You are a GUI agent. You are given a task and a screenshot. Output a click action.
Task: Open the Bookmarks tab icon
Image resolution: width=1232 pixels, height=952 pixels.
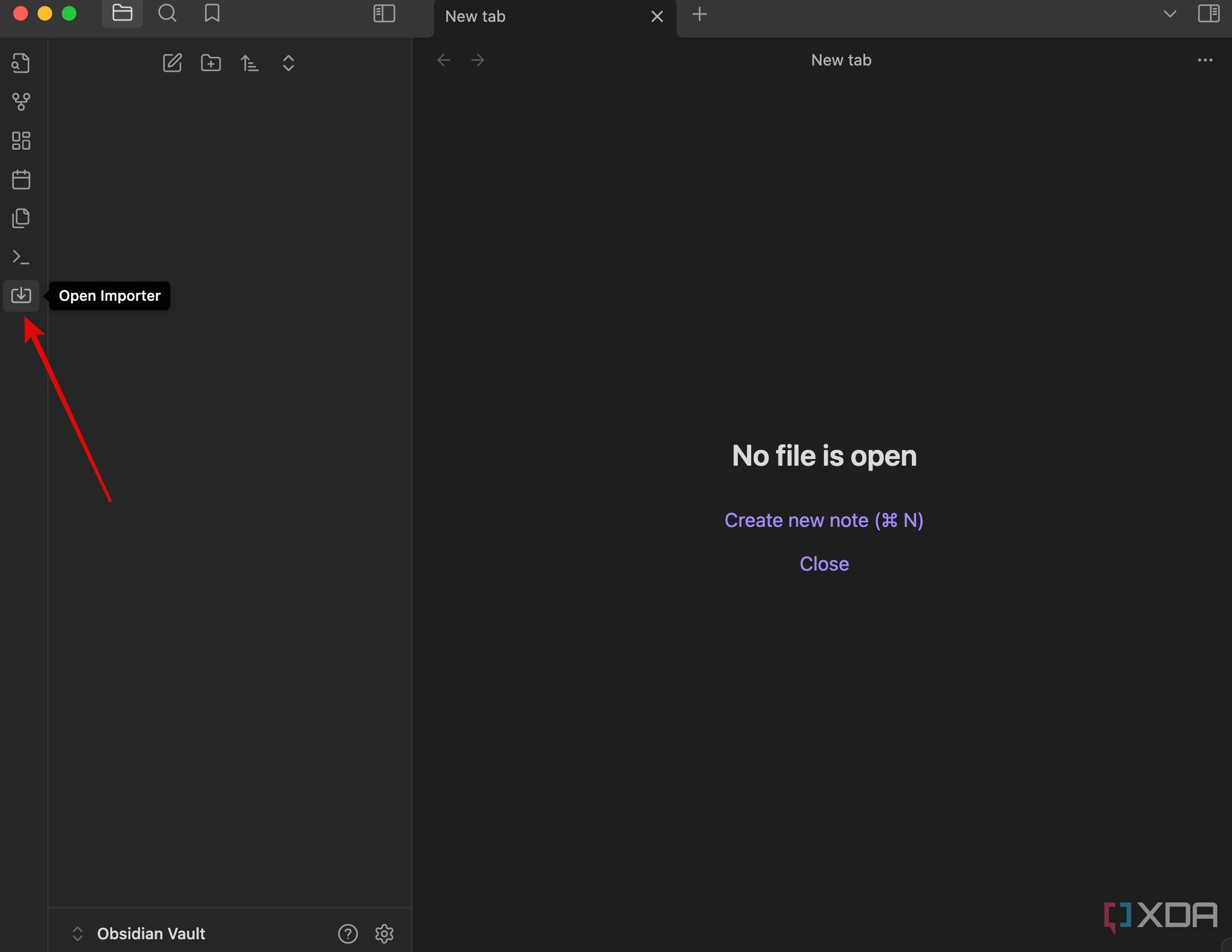212,13
